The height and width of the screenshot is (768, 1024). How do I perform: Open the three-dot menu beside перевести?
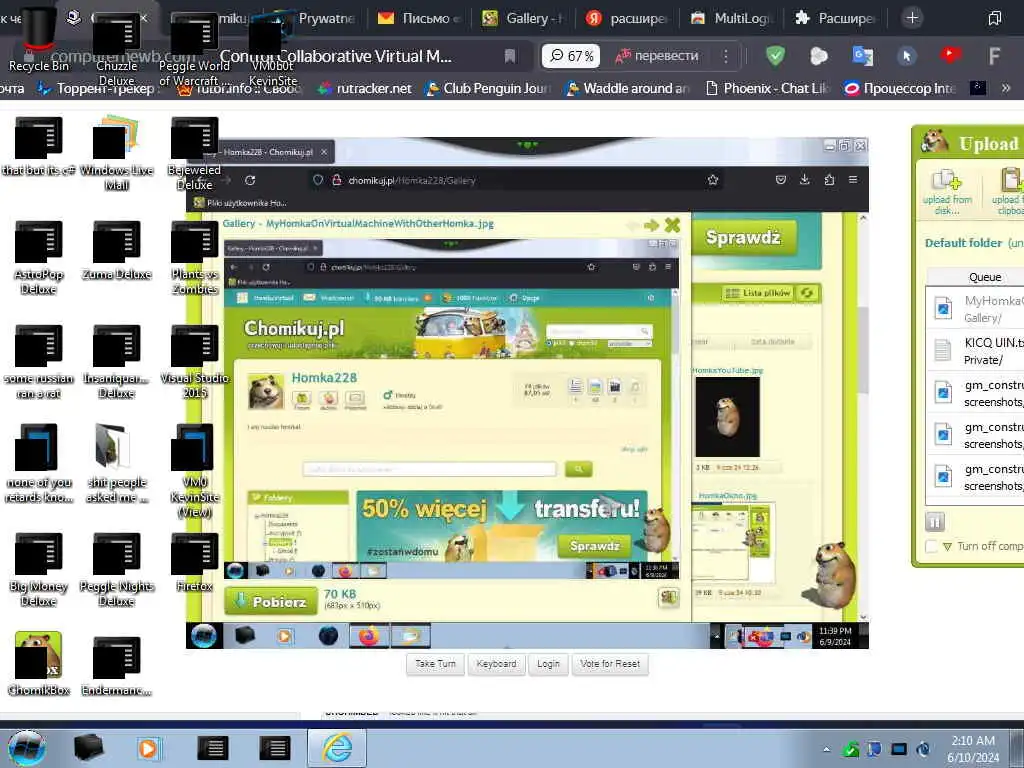click(726, 56)
